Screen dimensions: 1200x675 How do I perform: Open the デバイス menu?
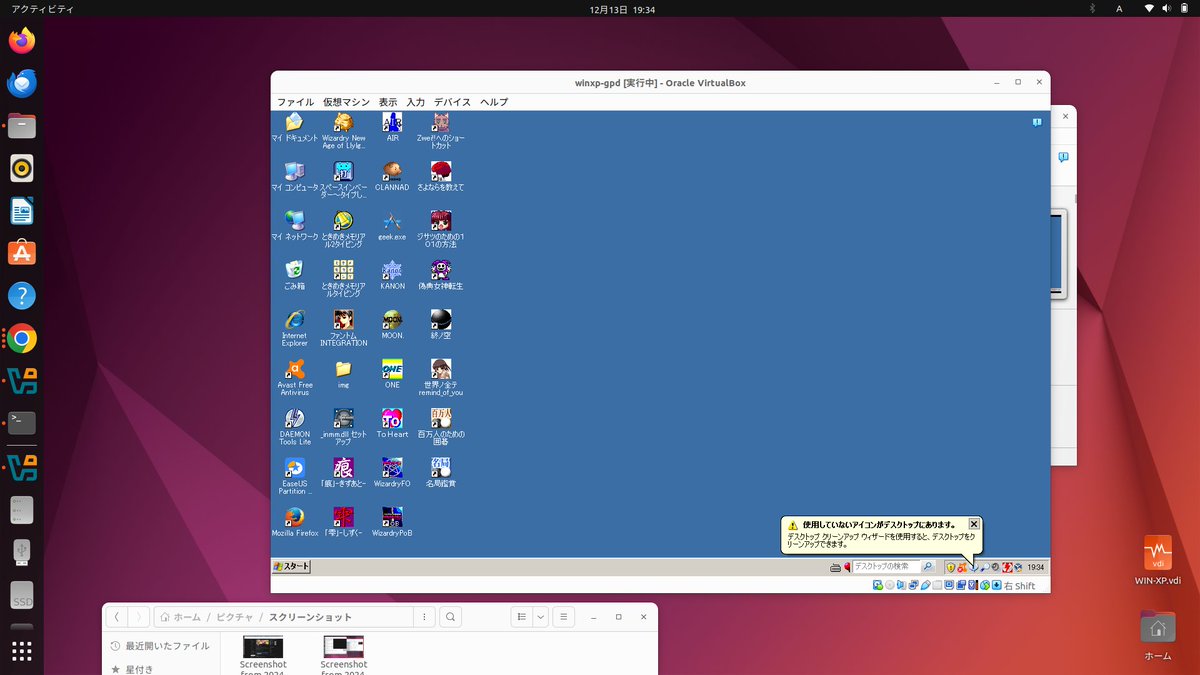click(x=452, y=102)
